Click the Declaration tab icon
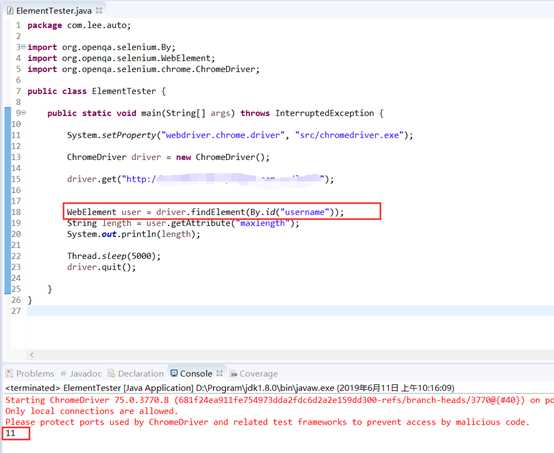The width and height of the screenshot is (554, 453). pyautogui.click(x=111, y=373)
